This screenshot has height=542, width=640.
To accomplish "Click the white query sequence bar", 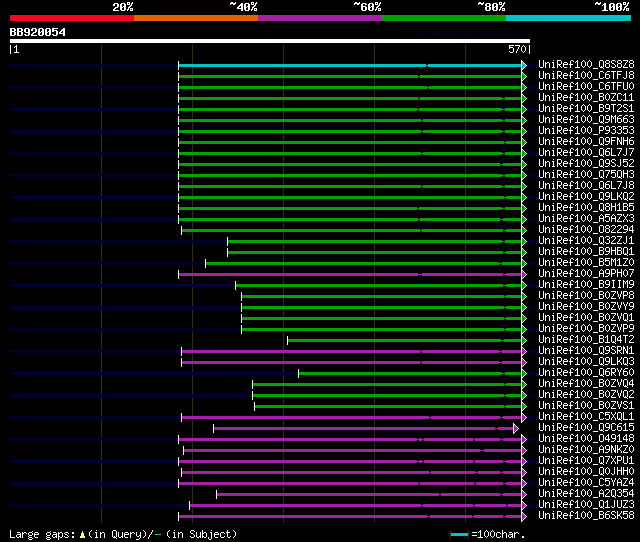I will (270, 41).
